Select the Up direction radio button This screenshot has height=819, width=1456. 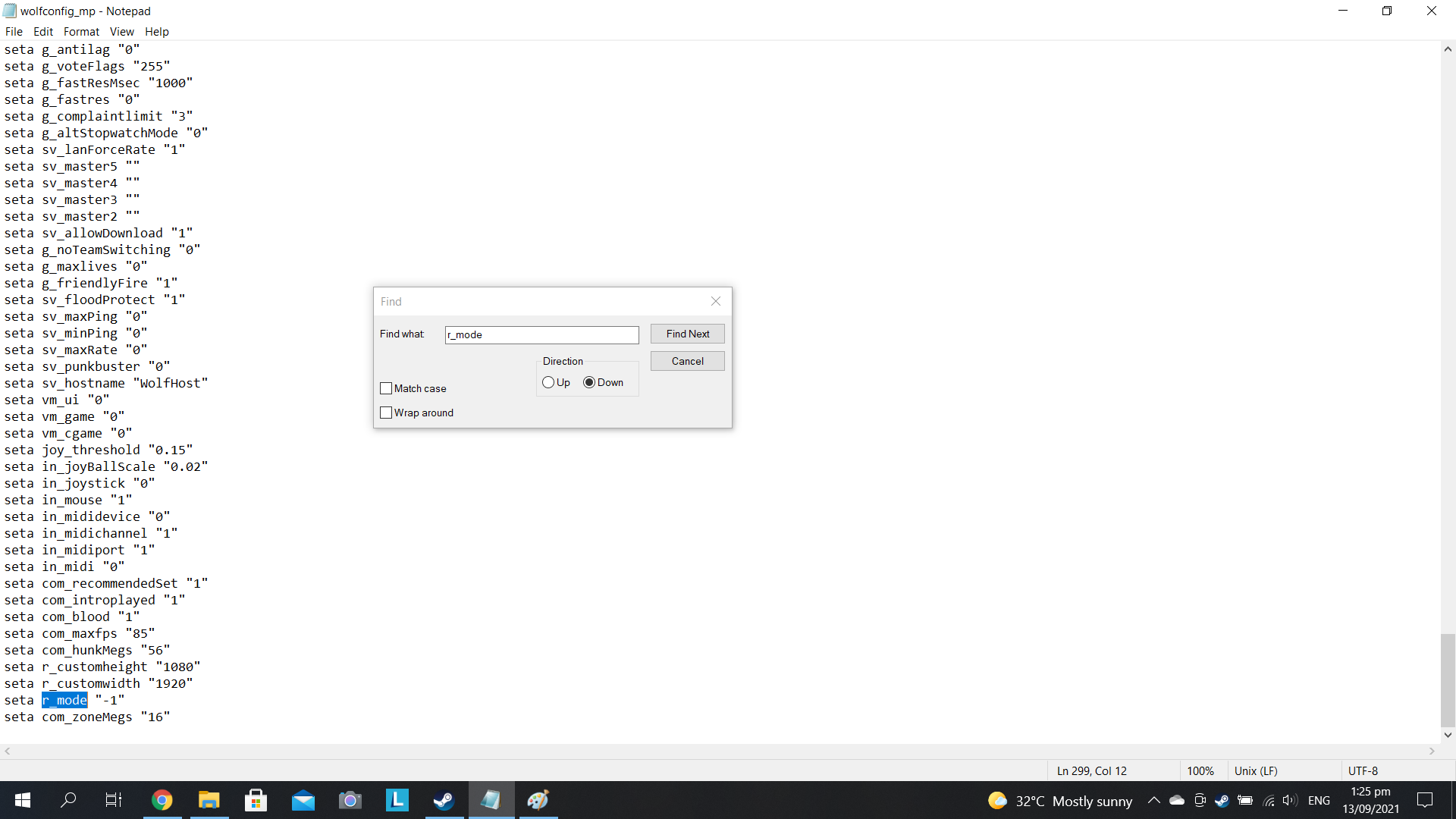tap(548, 382)
